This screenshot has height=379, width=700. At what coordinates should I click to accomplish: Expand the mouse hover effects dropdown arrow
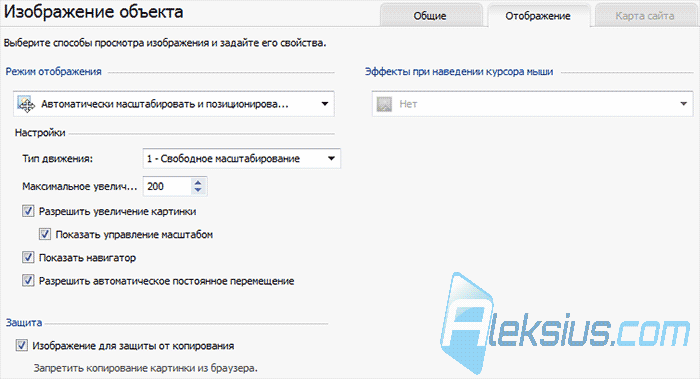pos(683,104)
